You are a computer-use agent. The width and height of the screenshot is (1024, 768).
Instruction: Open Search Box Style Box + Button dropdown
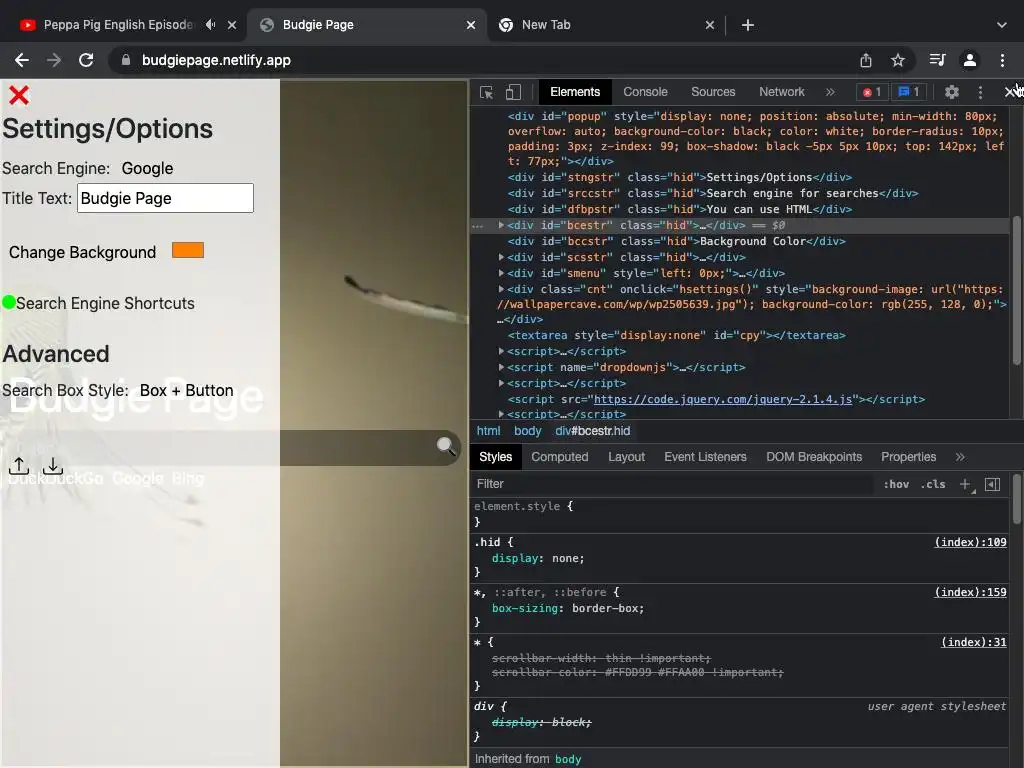[187, 391]
